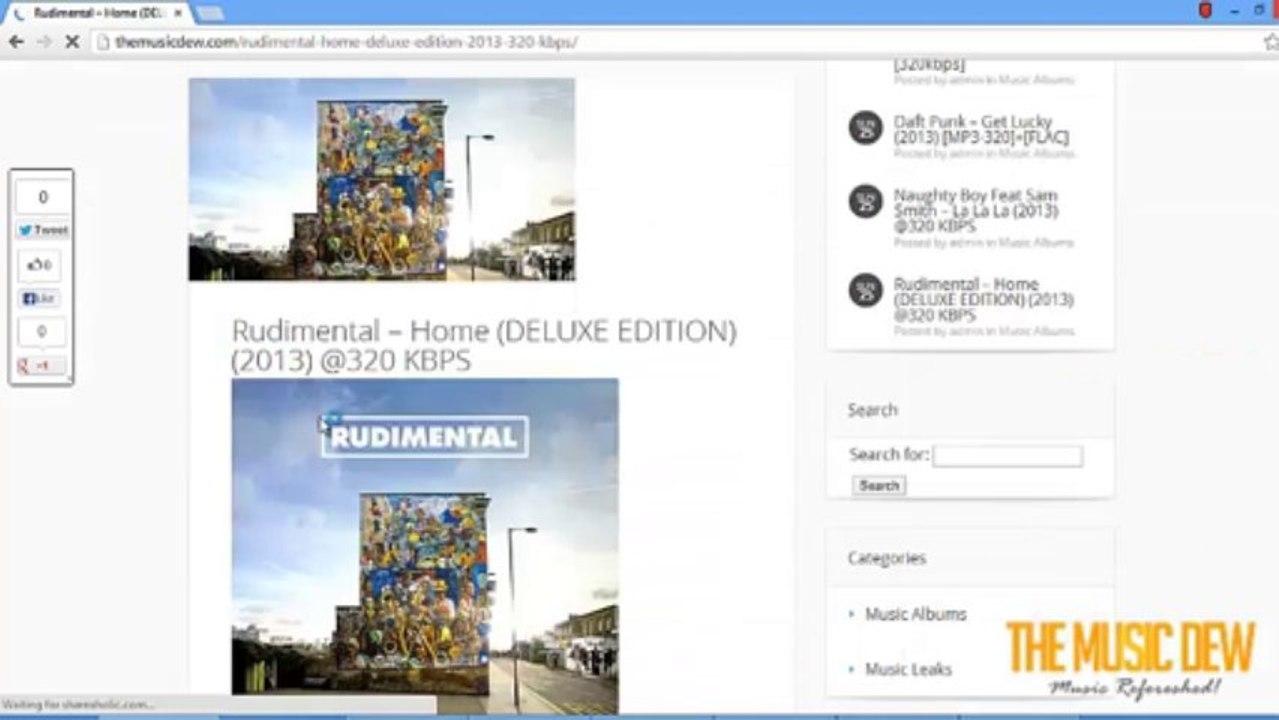Click the Tweet share button
The height and width of the screenshot is (720, 1279).
pos(43,230)
